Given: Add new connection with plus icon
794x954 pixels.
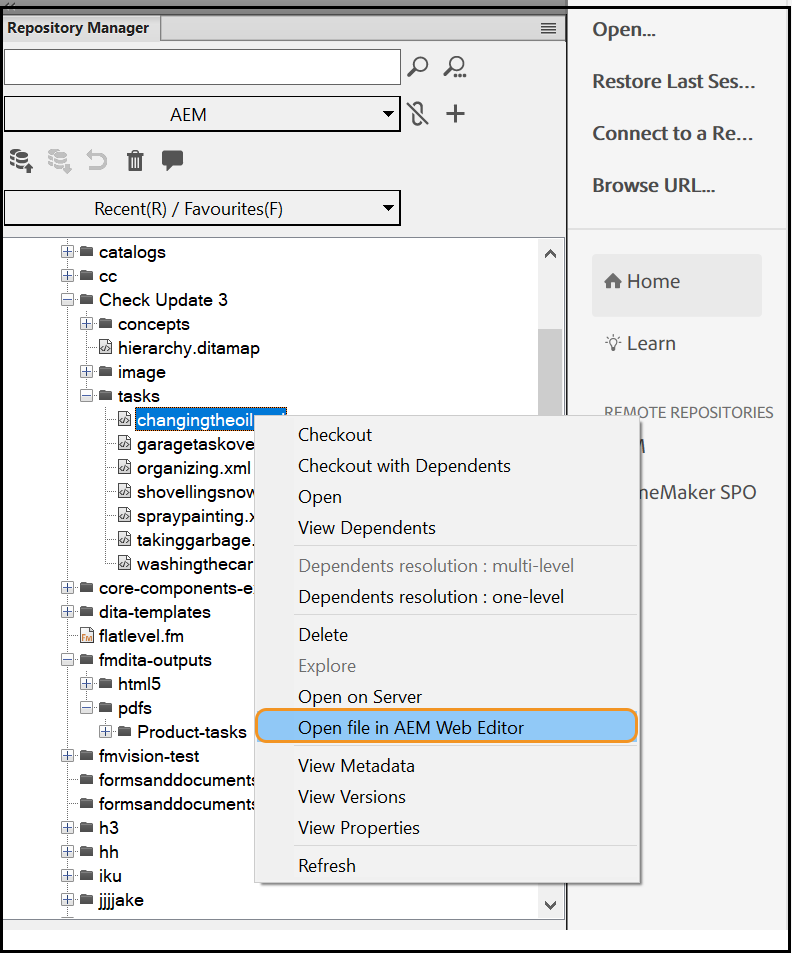Looking at the screenshot, I should (455, 114).
